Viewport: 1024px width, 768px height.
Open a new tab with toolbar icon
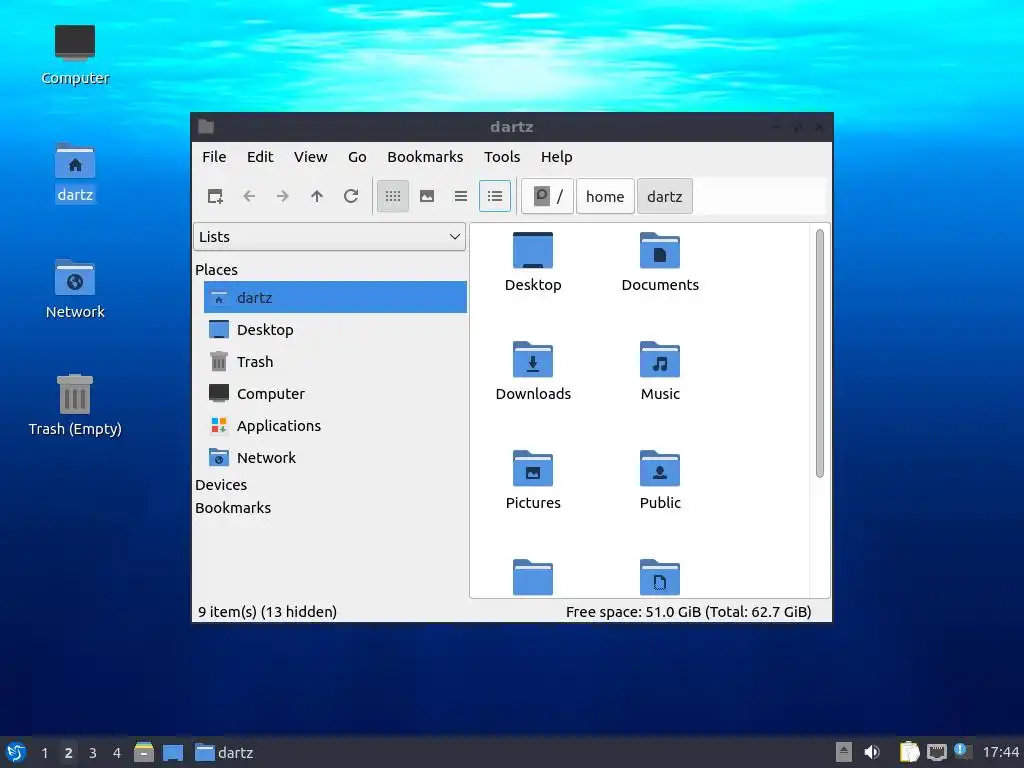(215, 196)
